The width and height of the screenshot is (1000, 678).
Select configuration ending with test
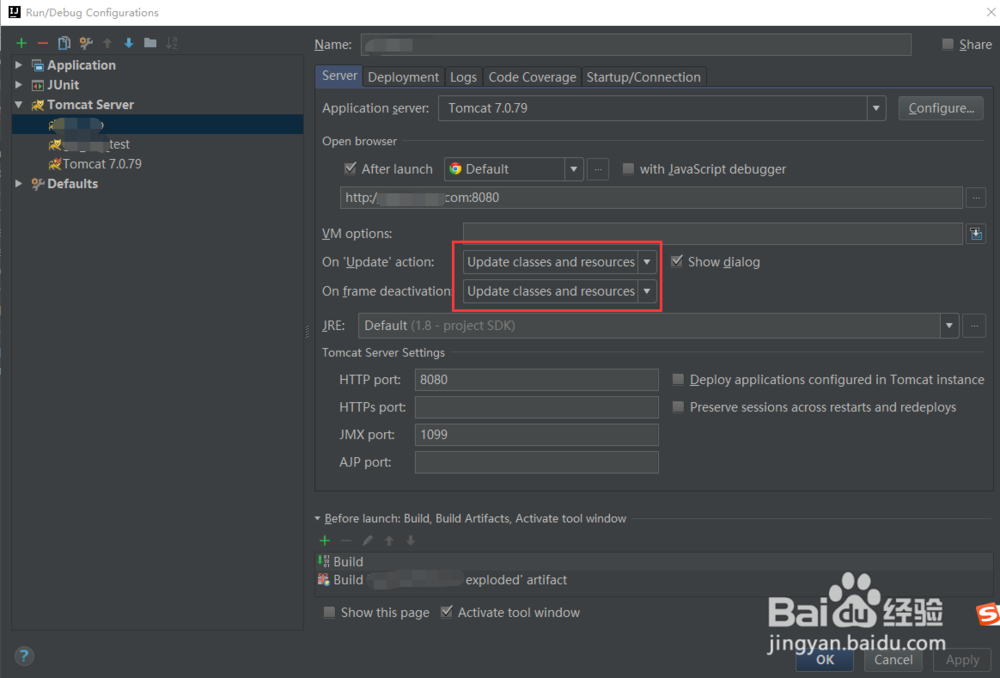coord(89,144)
